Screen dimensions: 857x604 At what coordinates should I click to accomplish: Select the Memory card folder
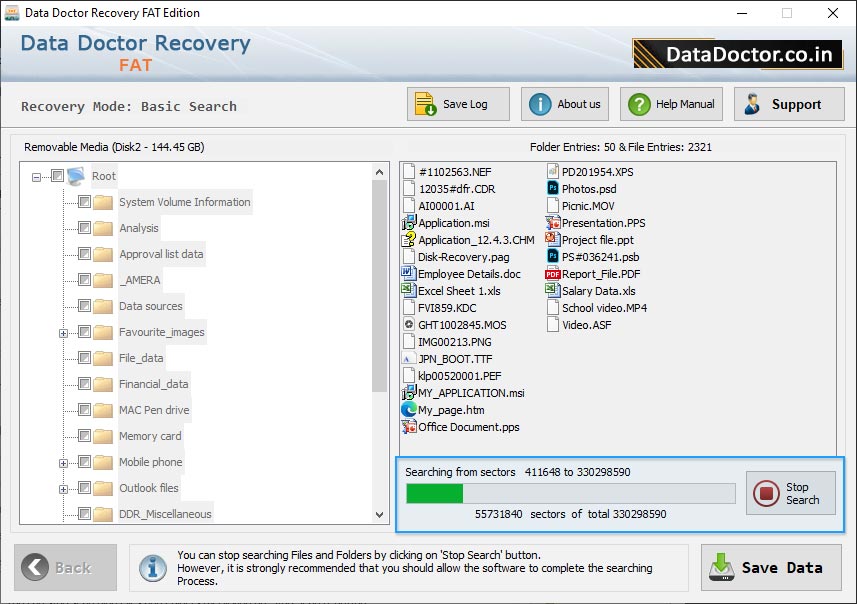pos(151,436)
